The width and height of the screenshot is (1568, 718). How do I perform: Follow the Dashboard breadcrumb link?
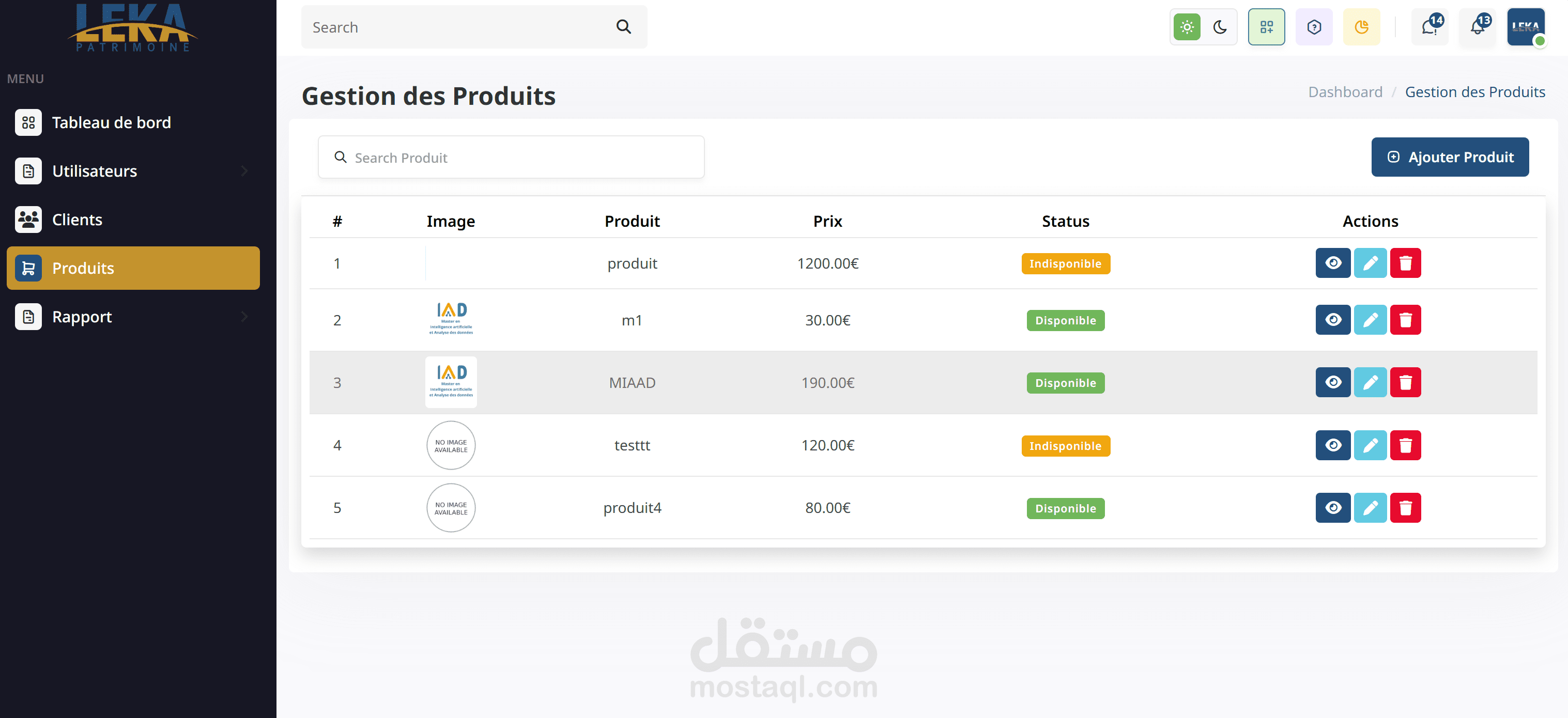pos(1345,92)
